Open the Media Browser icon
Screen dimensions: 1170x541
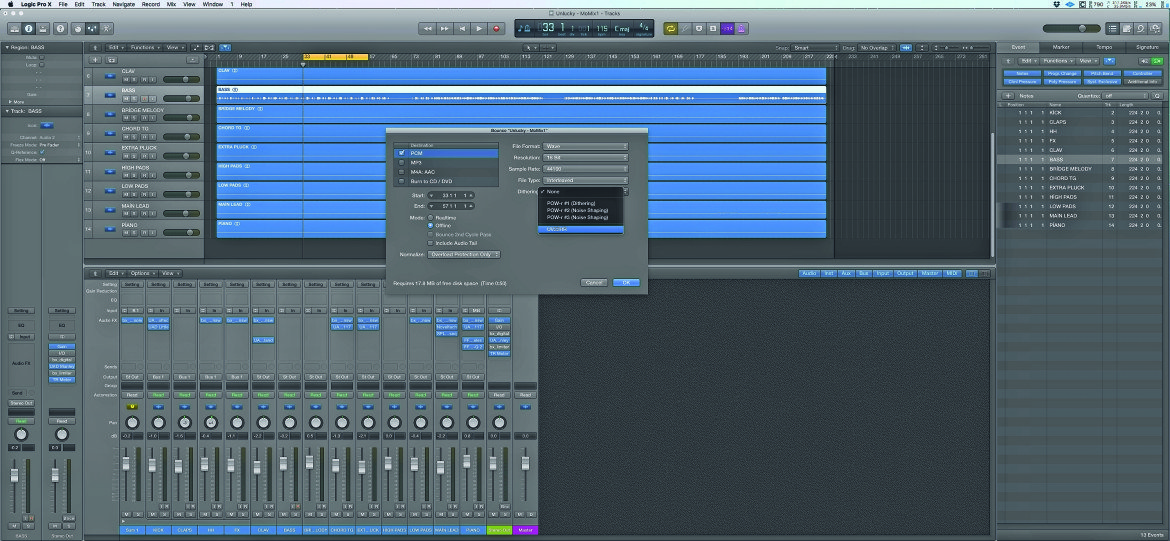pyautogui.click(x=1155, y=28)
